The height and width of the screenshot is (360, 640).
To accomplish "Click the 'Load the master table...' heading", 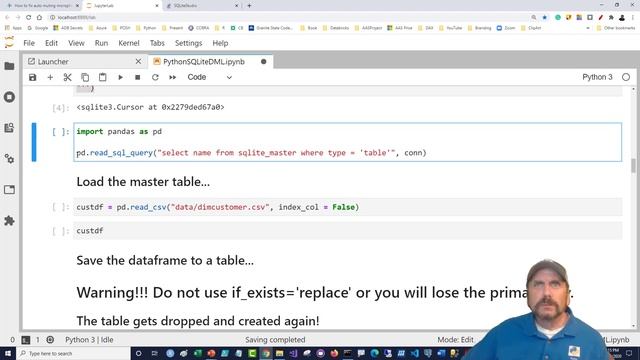I will tap(143, 182).
